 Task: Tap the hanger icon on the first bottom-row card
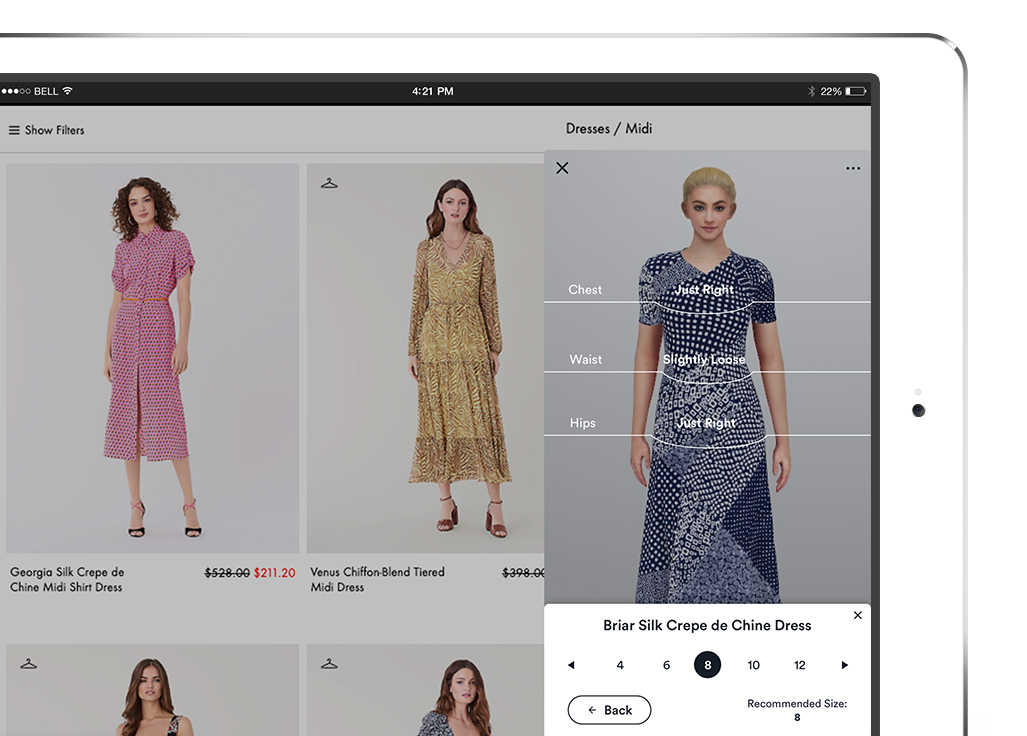tap(29, 664)
